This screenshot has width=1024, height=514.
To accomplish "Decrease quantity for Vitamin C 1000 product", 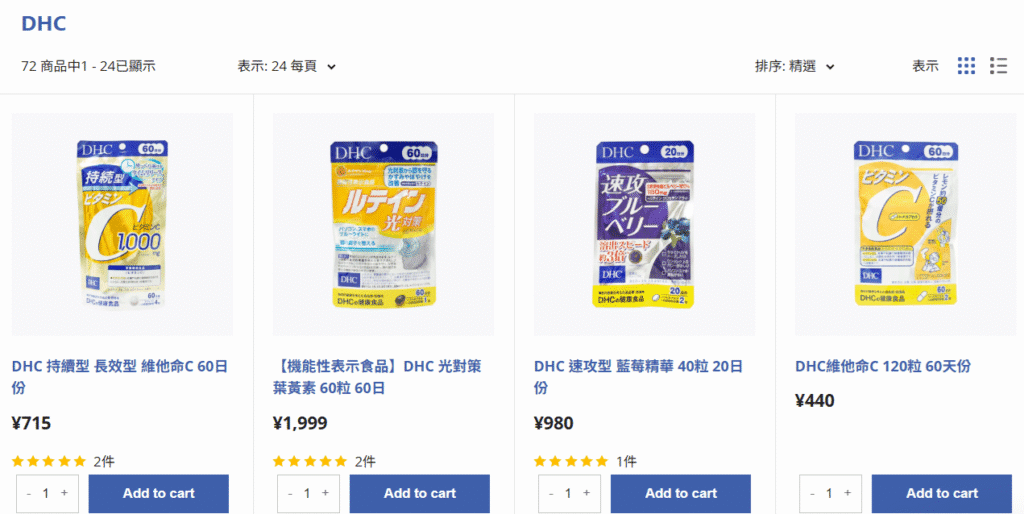I will pyautogui.click(x=30, y=493).
